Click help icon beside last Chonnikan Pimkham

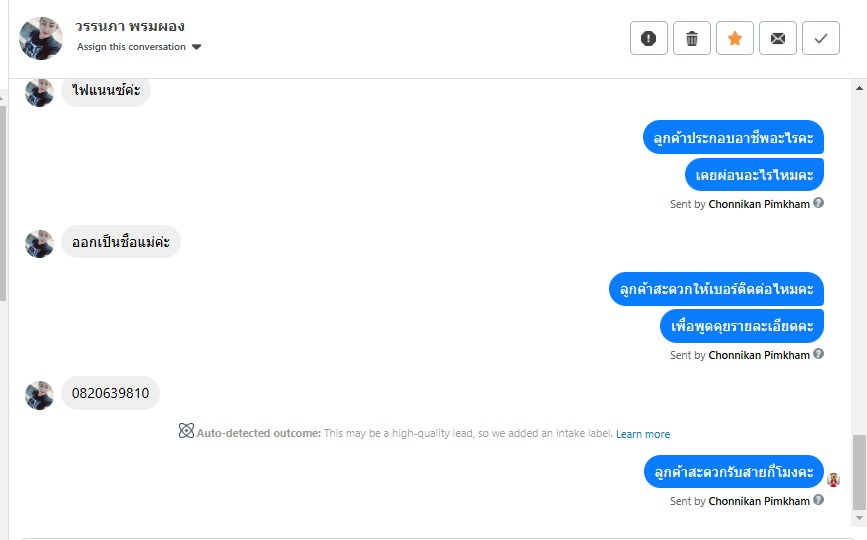[x=819, y=500]
